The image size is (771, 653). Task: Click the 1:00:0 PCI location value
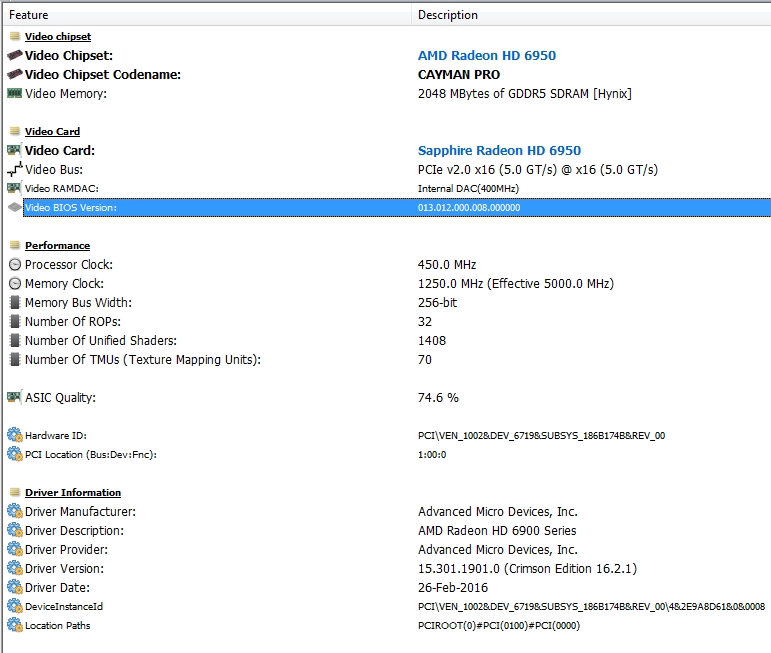click(x=432, y=455)
